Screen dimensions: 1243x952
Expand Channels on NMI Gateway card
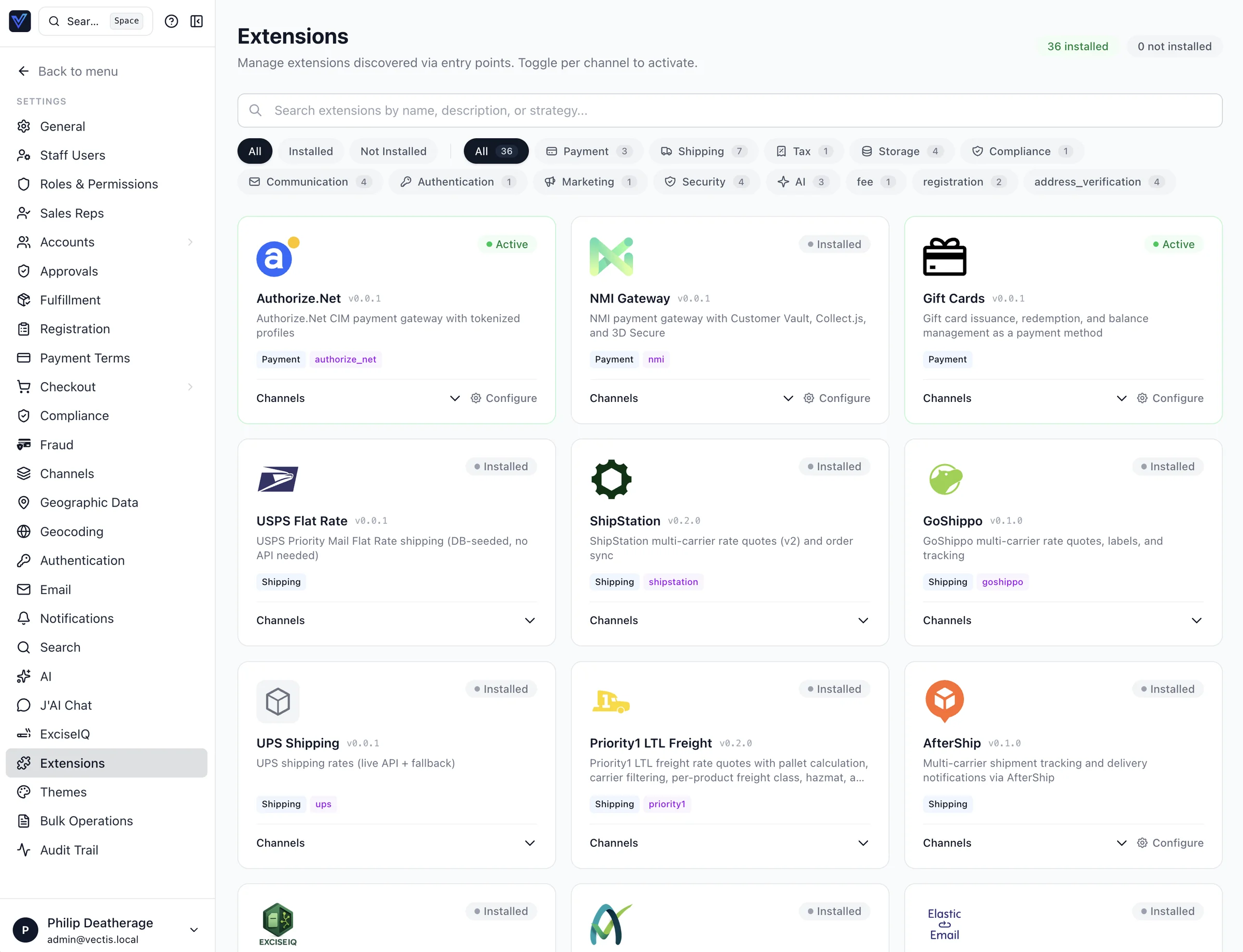(x=788, y=398)
